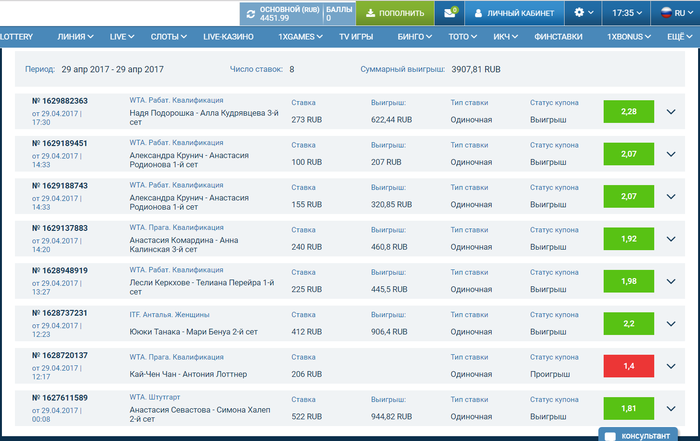The width and height of the screenshot is (700, 441).
Task: Open the RU language dropdown
Action: 683,13
